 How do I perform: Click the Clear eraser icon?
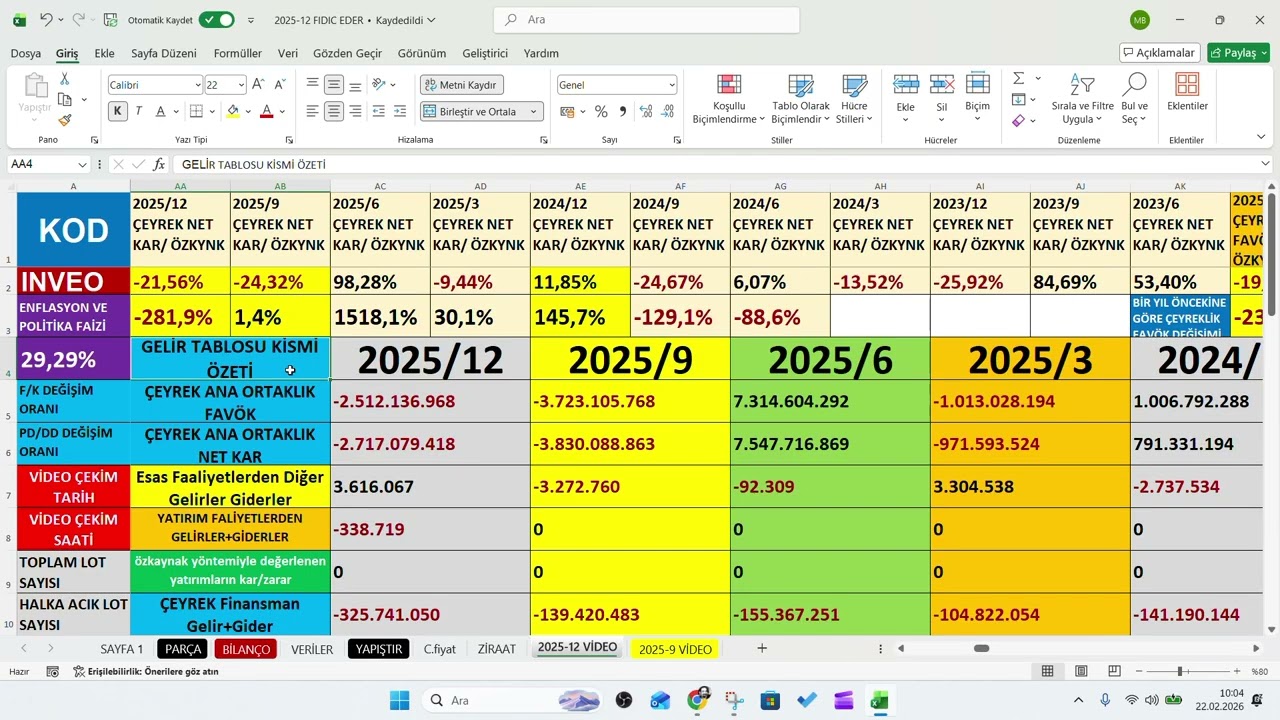pos(1019,120)
